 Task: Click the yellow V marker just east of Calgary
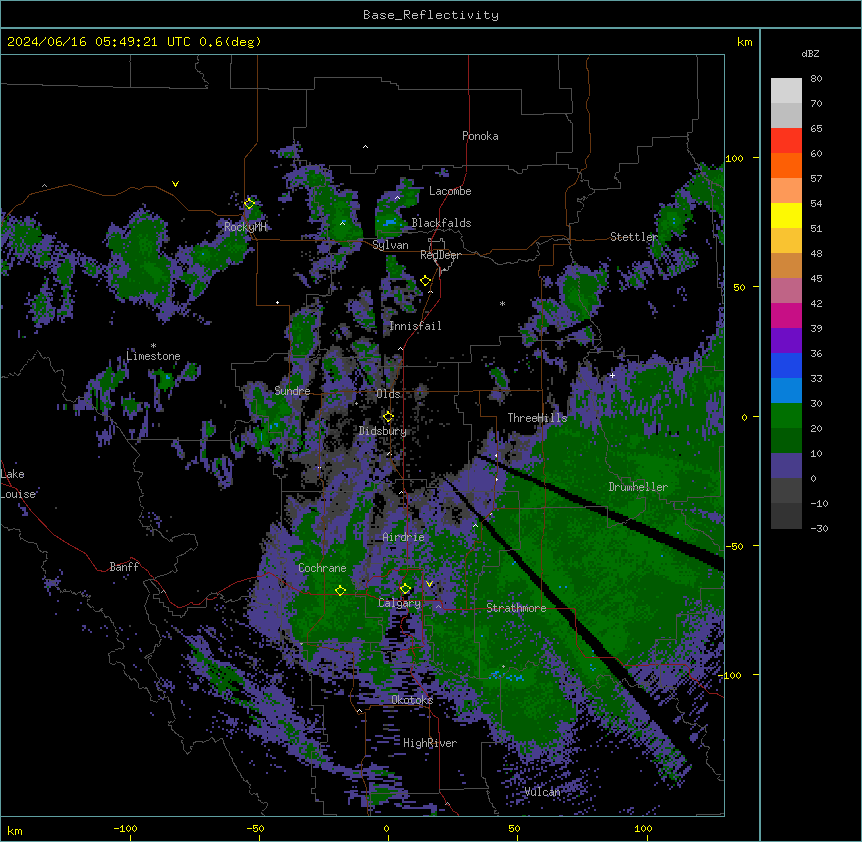tap(429, 584)
